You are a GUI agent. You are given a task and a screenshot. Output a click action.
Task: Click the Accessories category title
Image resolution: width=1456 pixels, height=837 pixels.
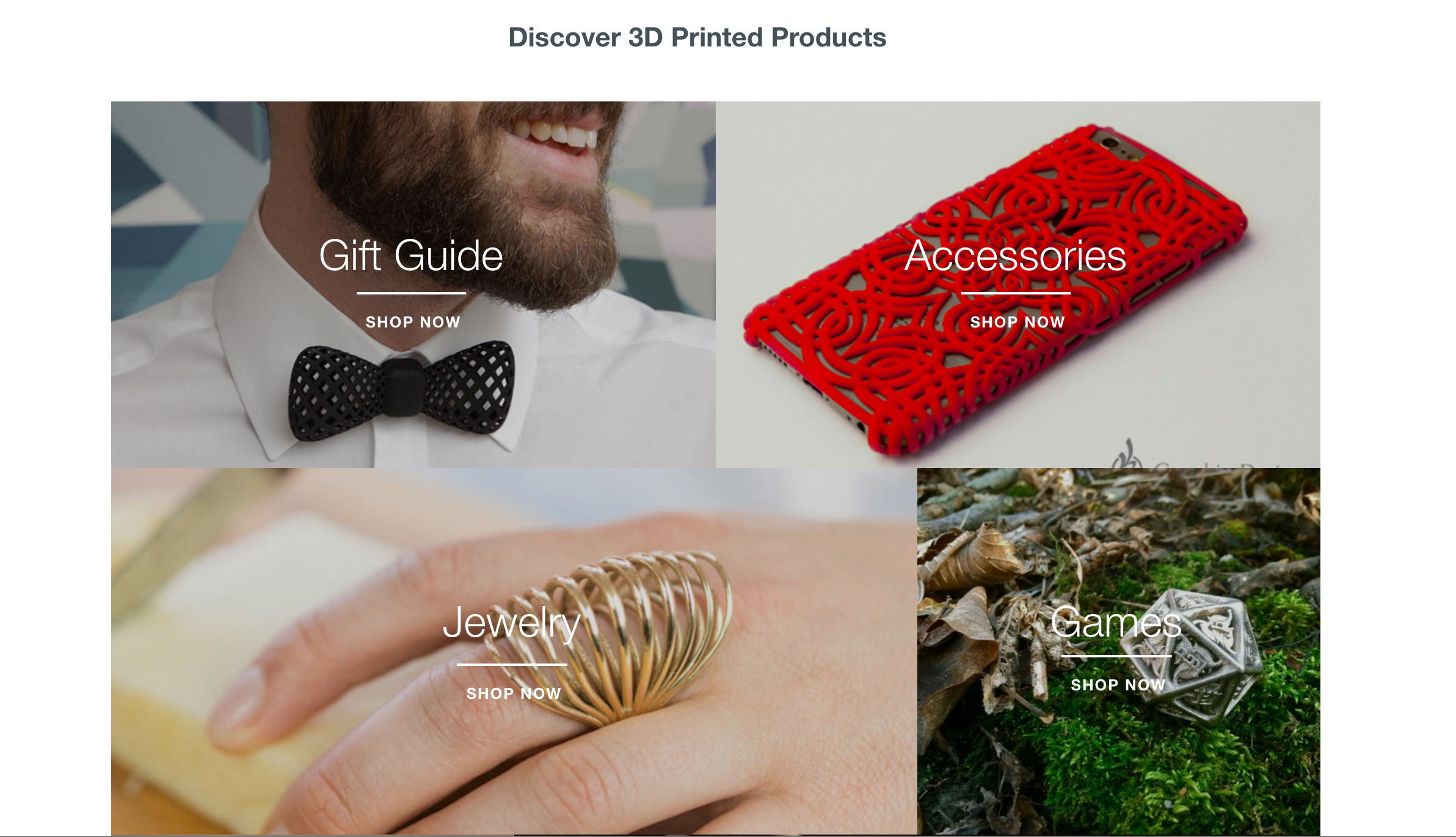point(1015,255)
